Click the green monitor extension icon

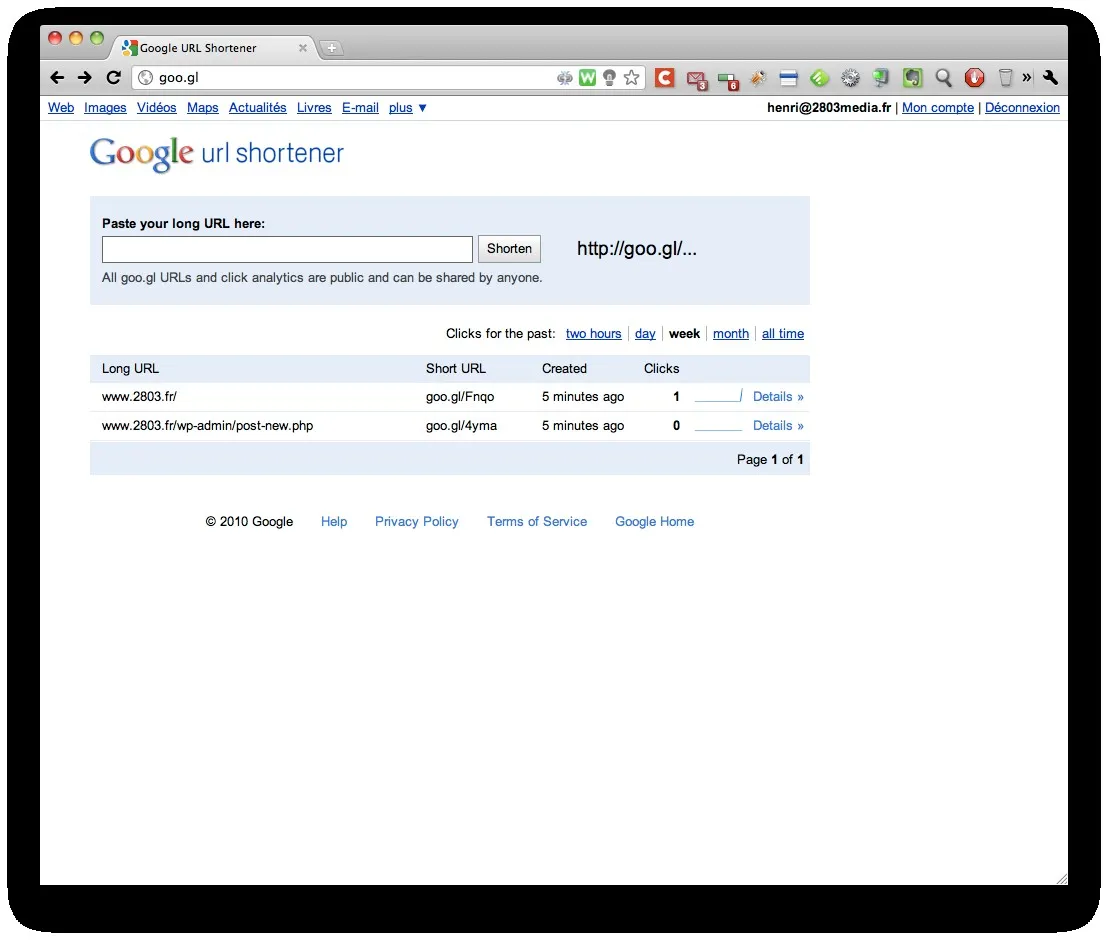click(x=881, y=78)
